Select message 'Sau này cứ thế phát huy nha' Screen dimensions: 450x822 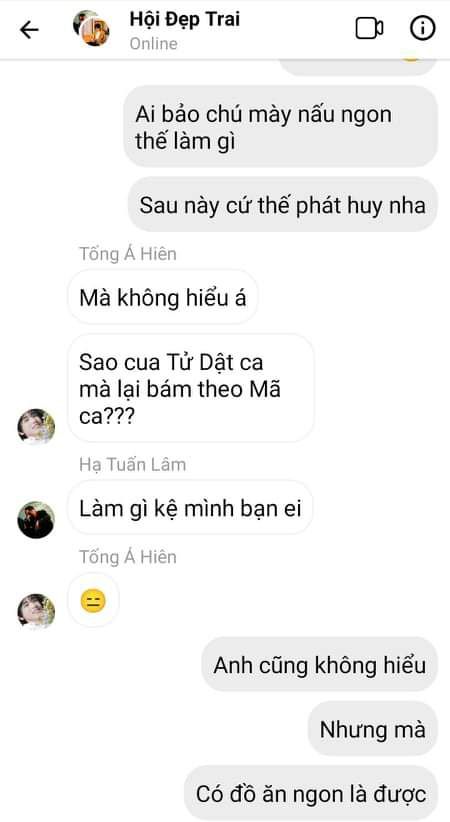(283, 205)
